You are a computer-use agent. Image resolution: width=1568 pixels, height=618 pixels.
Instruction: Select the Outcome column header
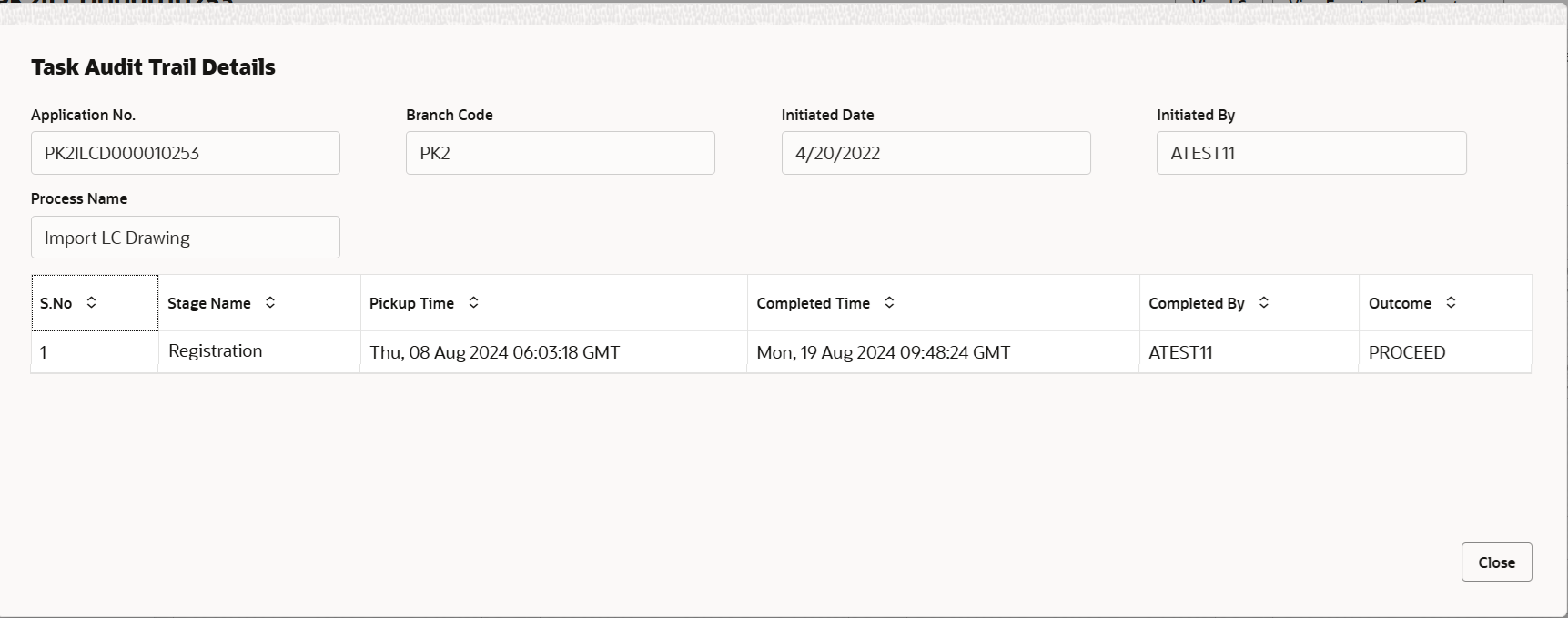1445,303
